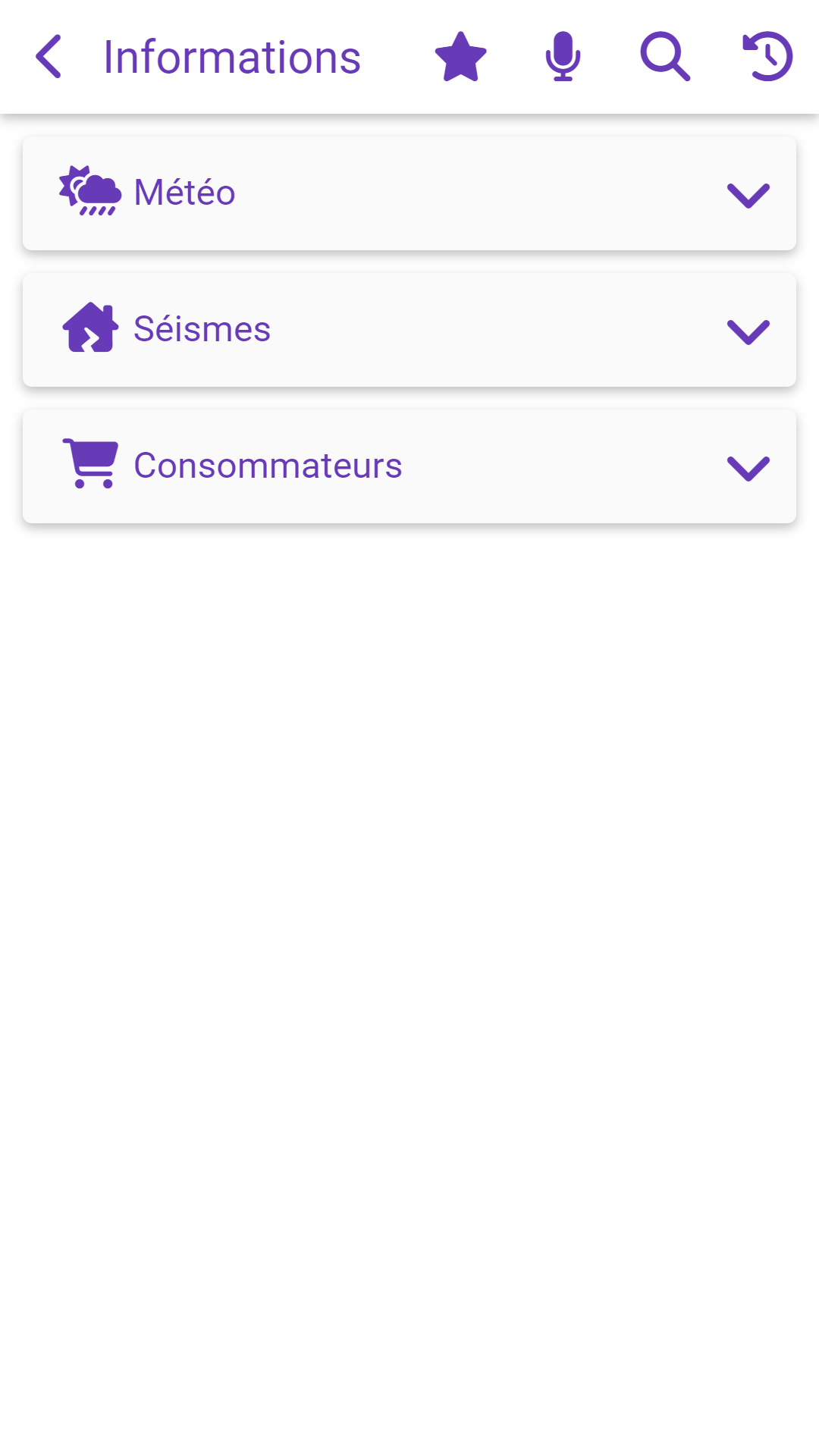Start voice input with the microphone icon
Screen dimensions: 819x1456
pos(563,57)
